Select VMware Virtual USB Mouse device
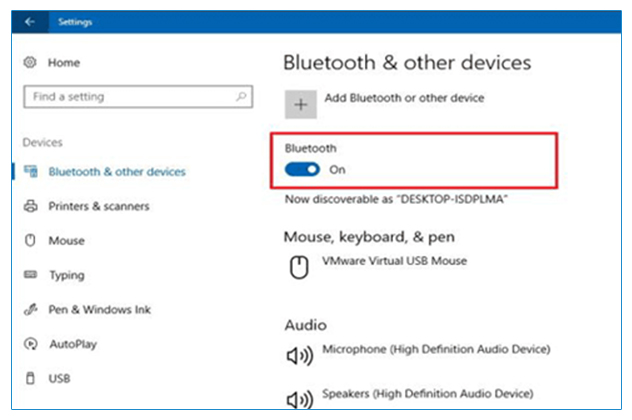The width and height of the screenshot is (632, 420). click(394, 261)
